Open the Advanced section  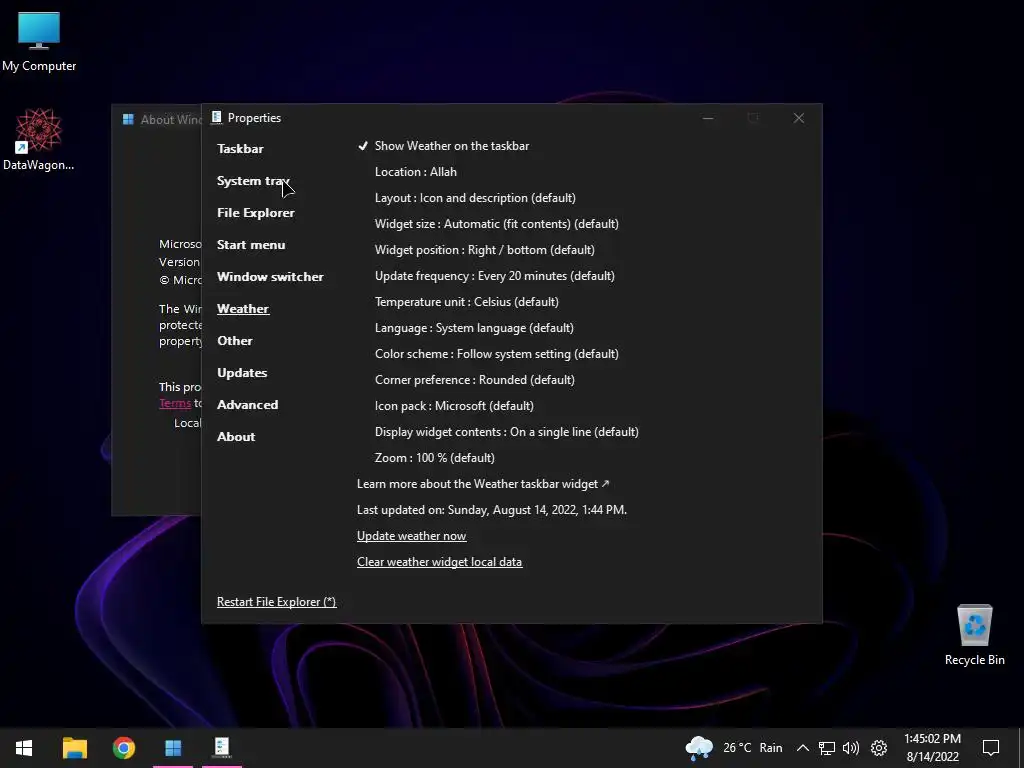[x=248, y=405]
